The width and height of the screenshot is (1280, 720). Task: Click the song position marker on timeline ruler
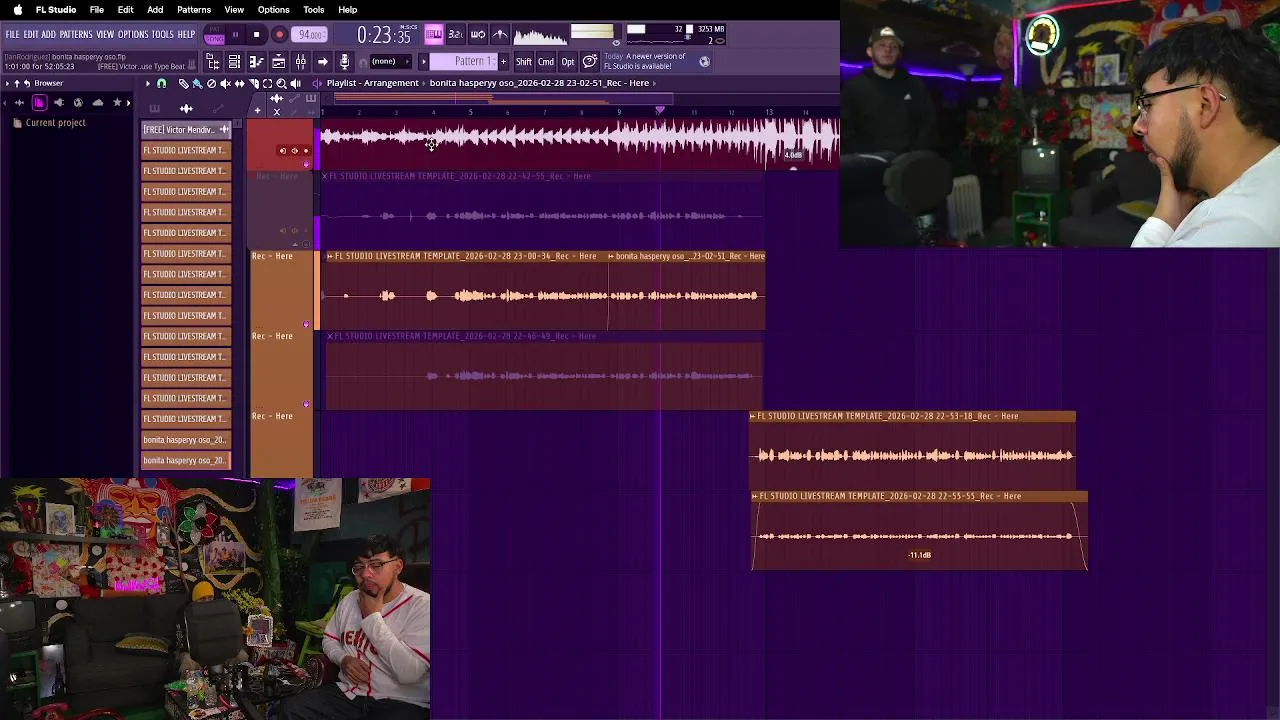coord(660,110)
